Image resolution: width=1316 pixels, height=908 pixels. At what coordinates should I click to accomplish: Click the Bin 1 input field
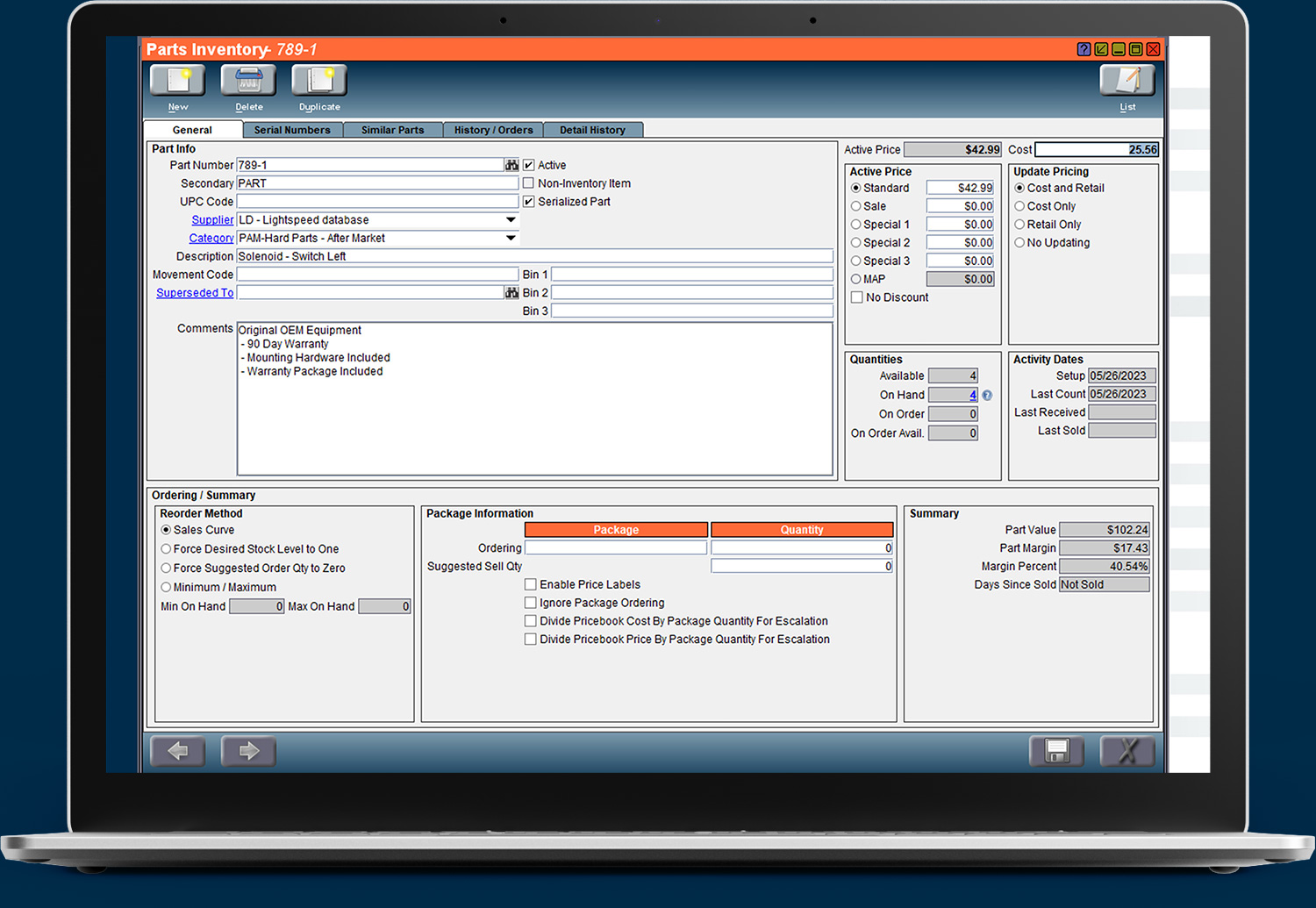[692, 275]
